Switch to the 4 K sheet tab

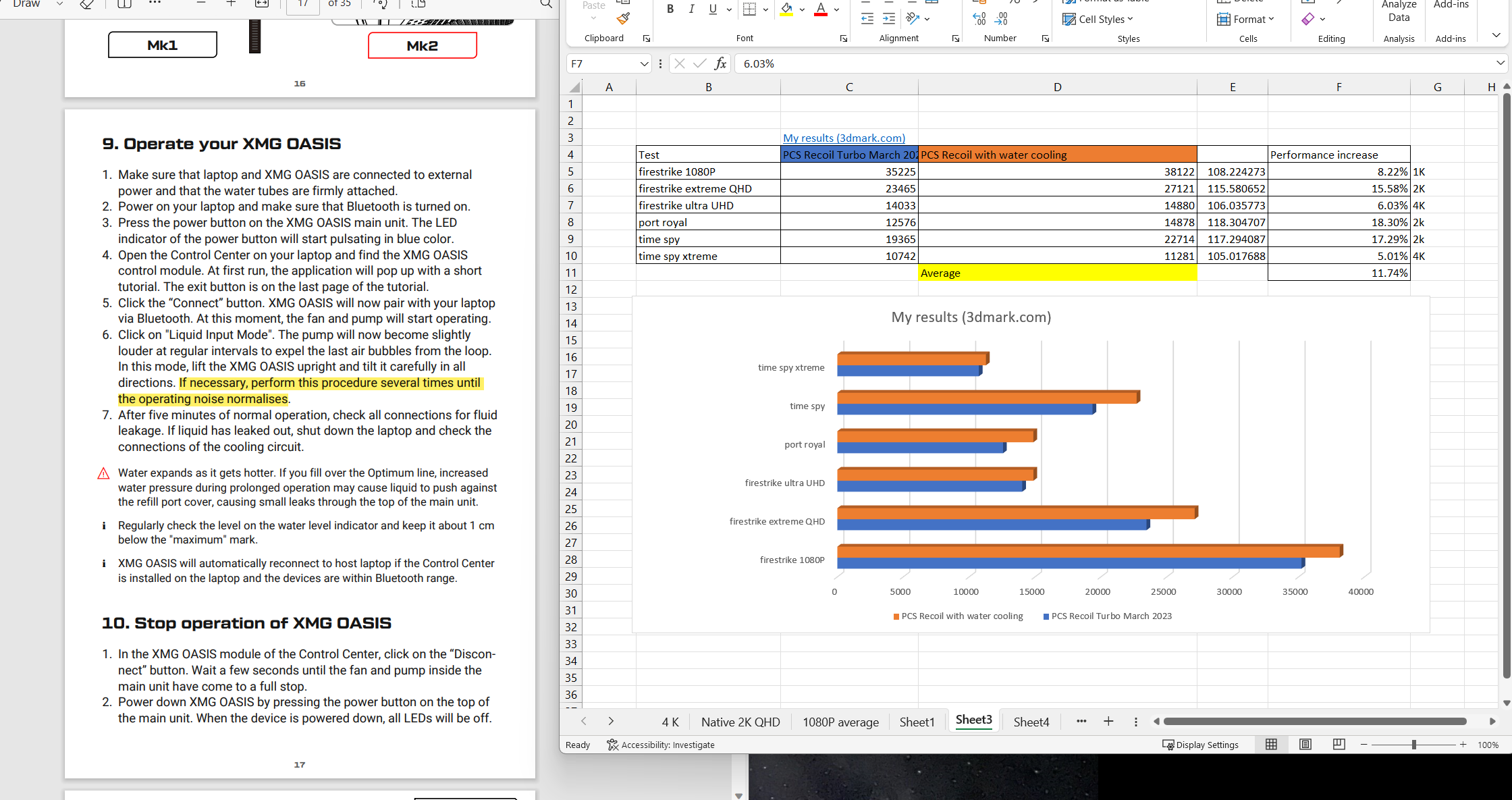(670, 722)
